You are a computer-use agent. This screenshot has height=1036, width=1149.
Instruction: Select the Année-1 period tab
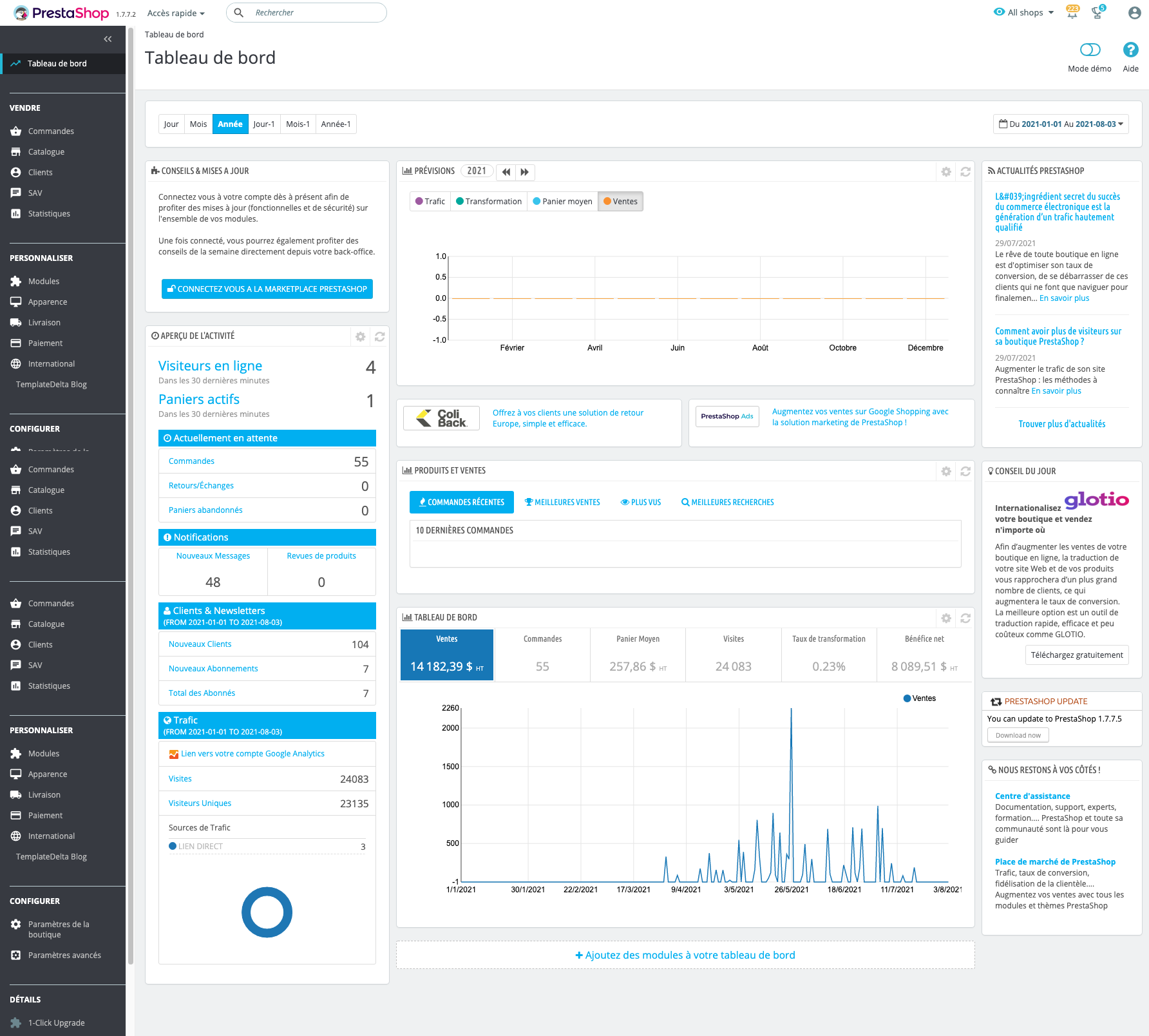tap(336, 124)
